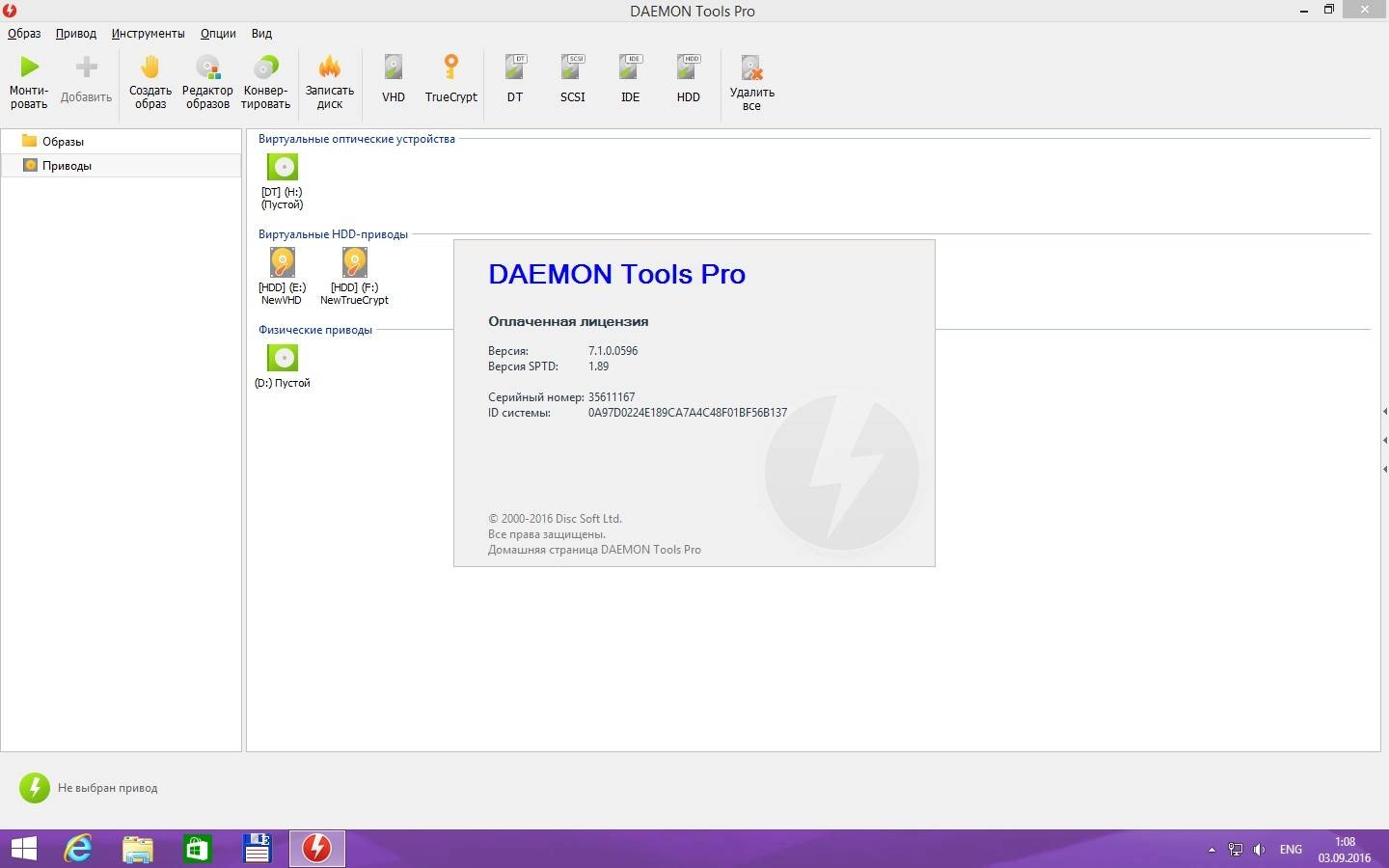The height and width of the screenshot is (868, 1389).
Task: Click the Монтировать (Mount) play icon
Action: [x=30, y=67]
